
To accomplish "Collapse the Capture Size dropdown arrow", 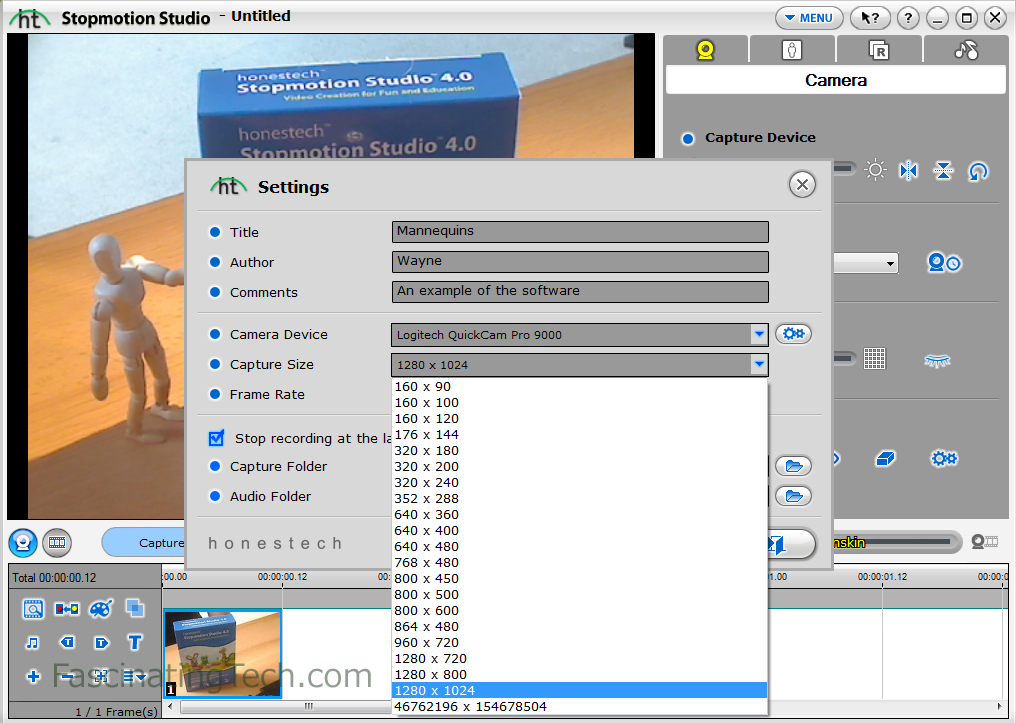I will tap(759, 364).
